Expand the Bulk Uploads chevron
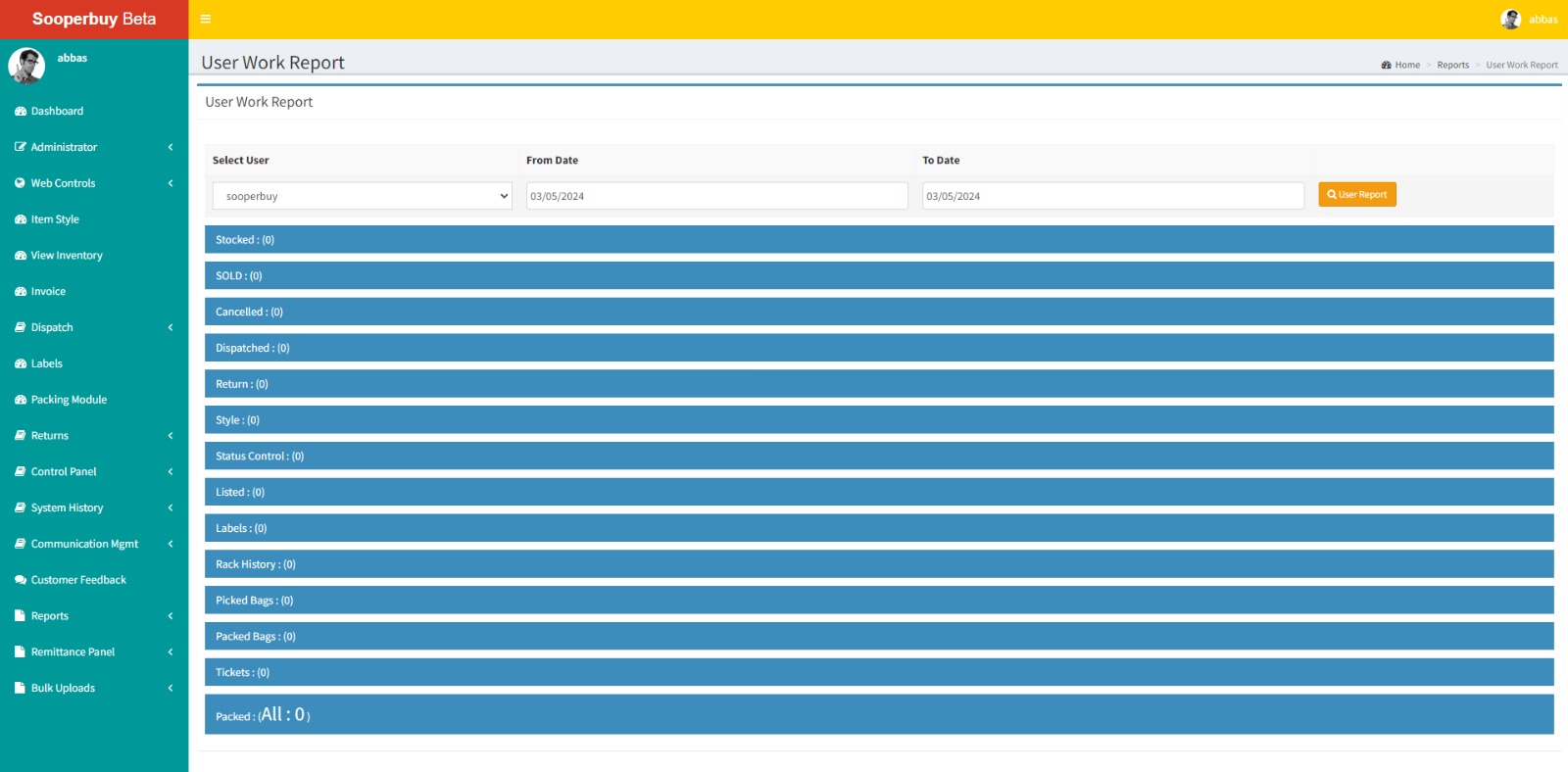 pyautogui.click(x=171, y=688)
